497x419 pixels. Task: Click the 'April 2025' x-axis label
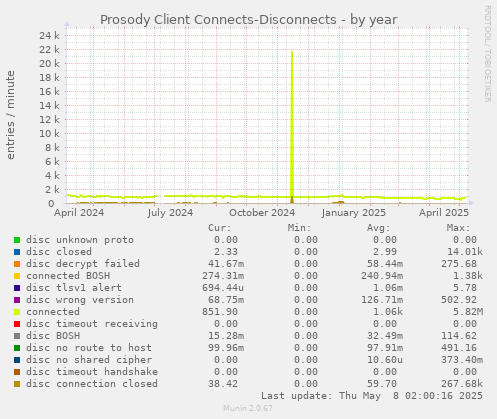click(444, 213)
